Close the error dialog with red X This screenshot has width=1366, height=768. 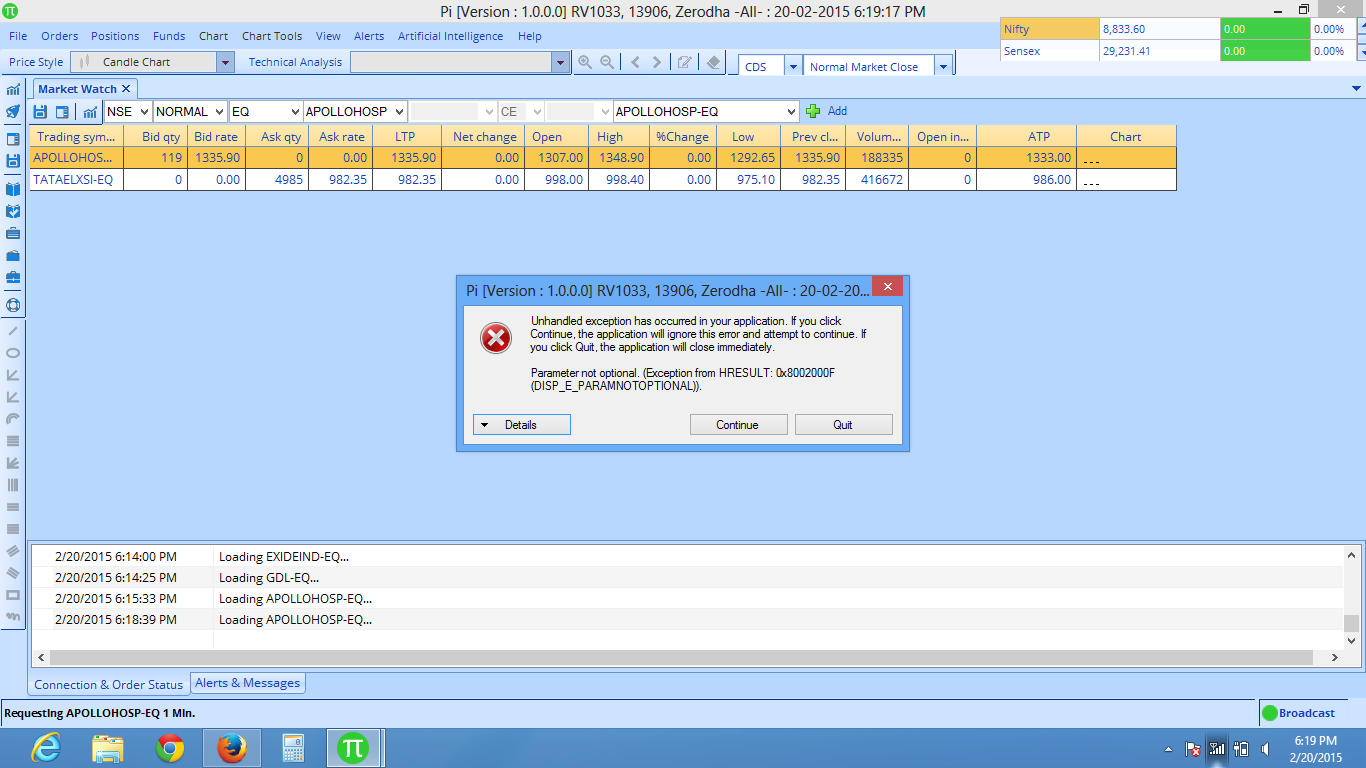point(887,286)
